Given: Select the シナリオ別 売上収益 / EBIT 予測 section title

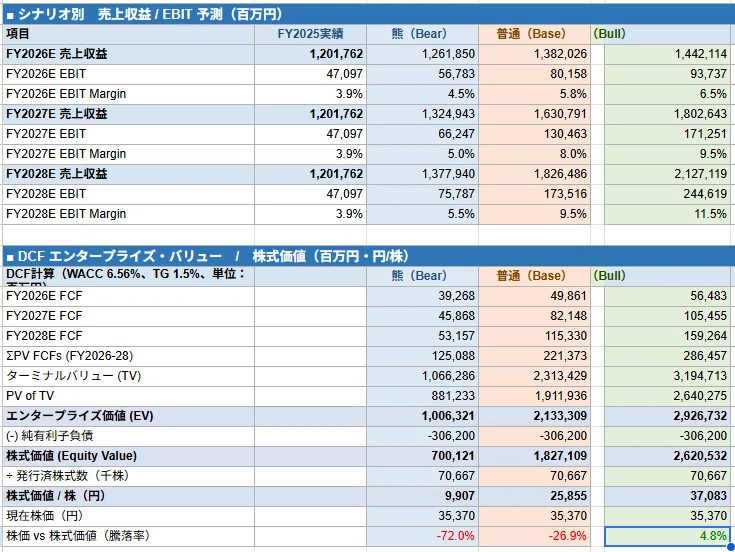Looking at the screenshot, I should coord(144,15).
